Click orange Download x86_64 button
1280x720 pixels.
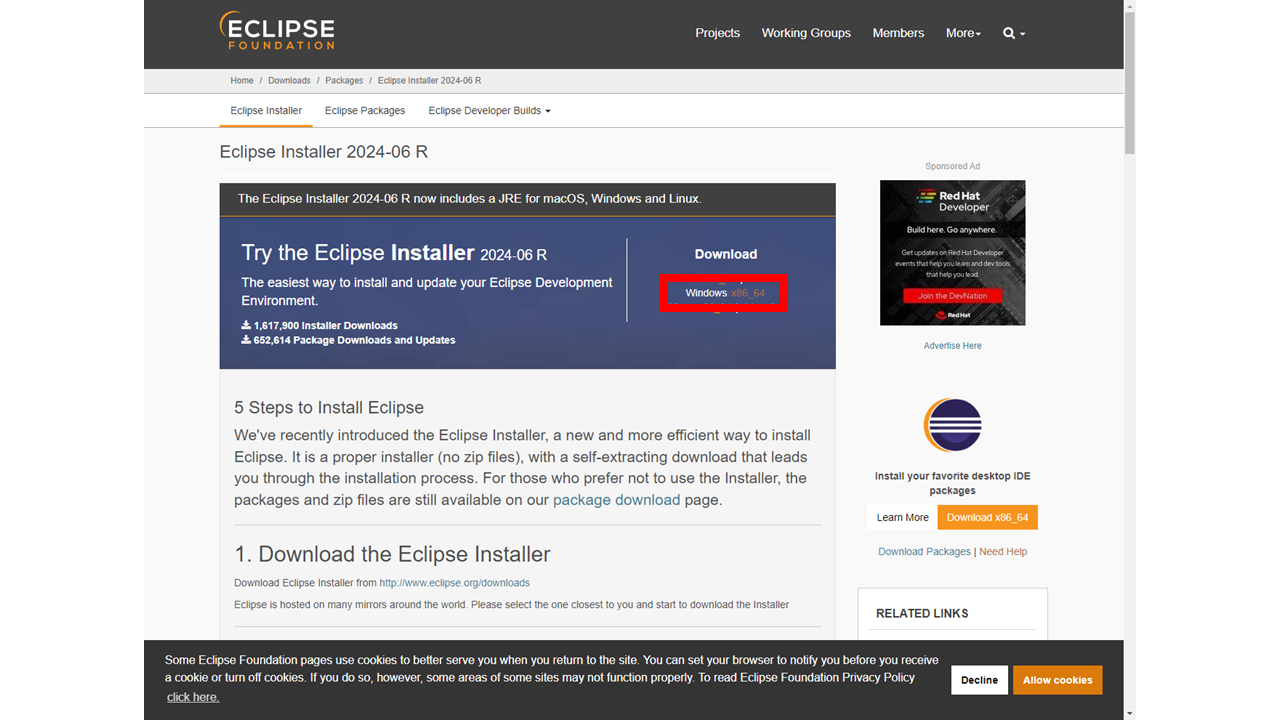tap(987, 517)
